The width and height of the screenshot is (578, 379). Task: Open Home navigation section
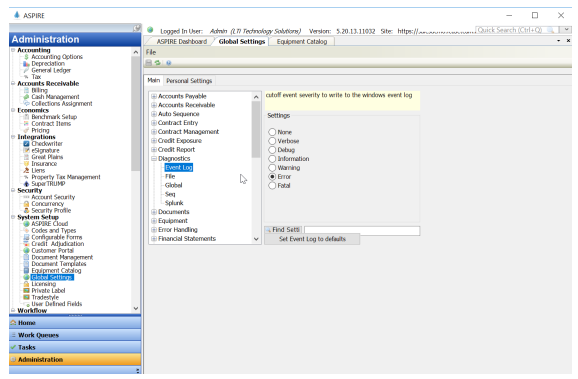point(75,323)
